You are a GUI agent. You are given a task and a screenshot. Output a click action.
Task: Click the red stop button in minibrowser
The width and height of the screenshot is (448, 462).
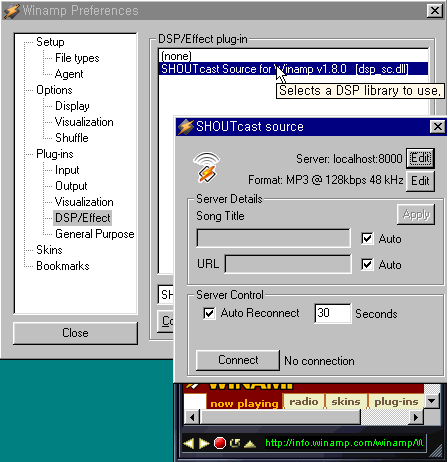220,443
